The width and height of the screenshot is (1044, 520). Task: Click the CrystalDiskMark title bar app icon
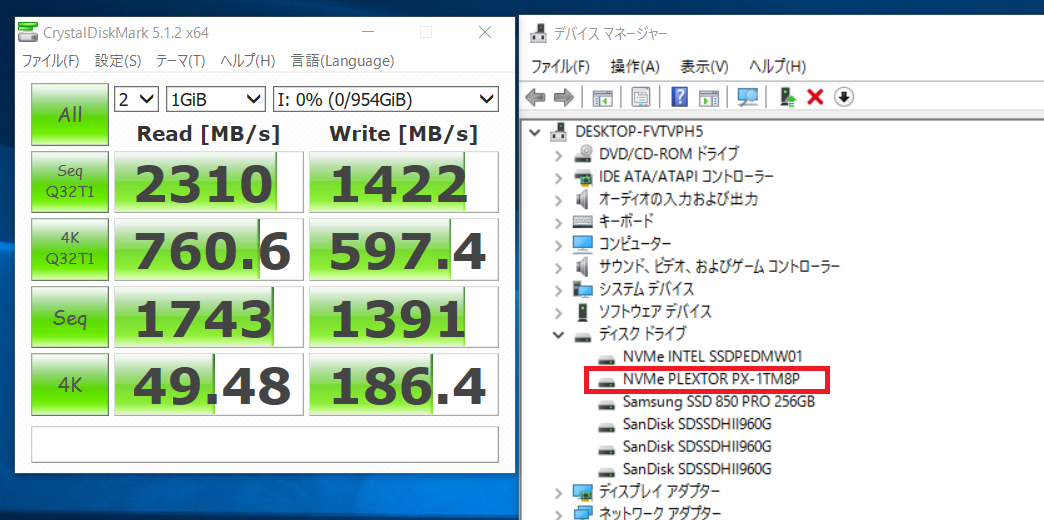coord(28,32)
